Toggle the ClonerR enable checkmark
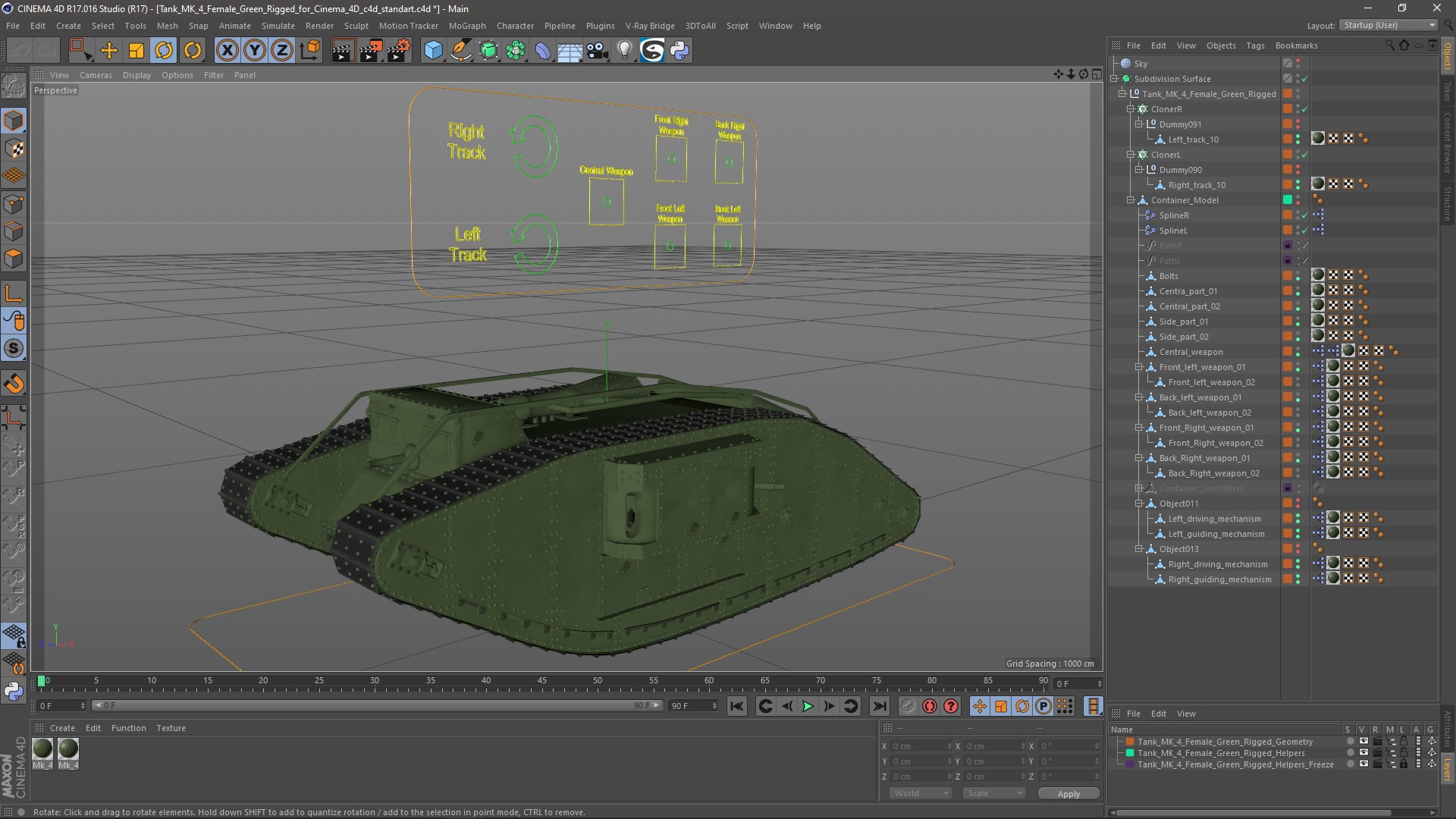This screenshot has height=819, width=1456. [1305, 109]
